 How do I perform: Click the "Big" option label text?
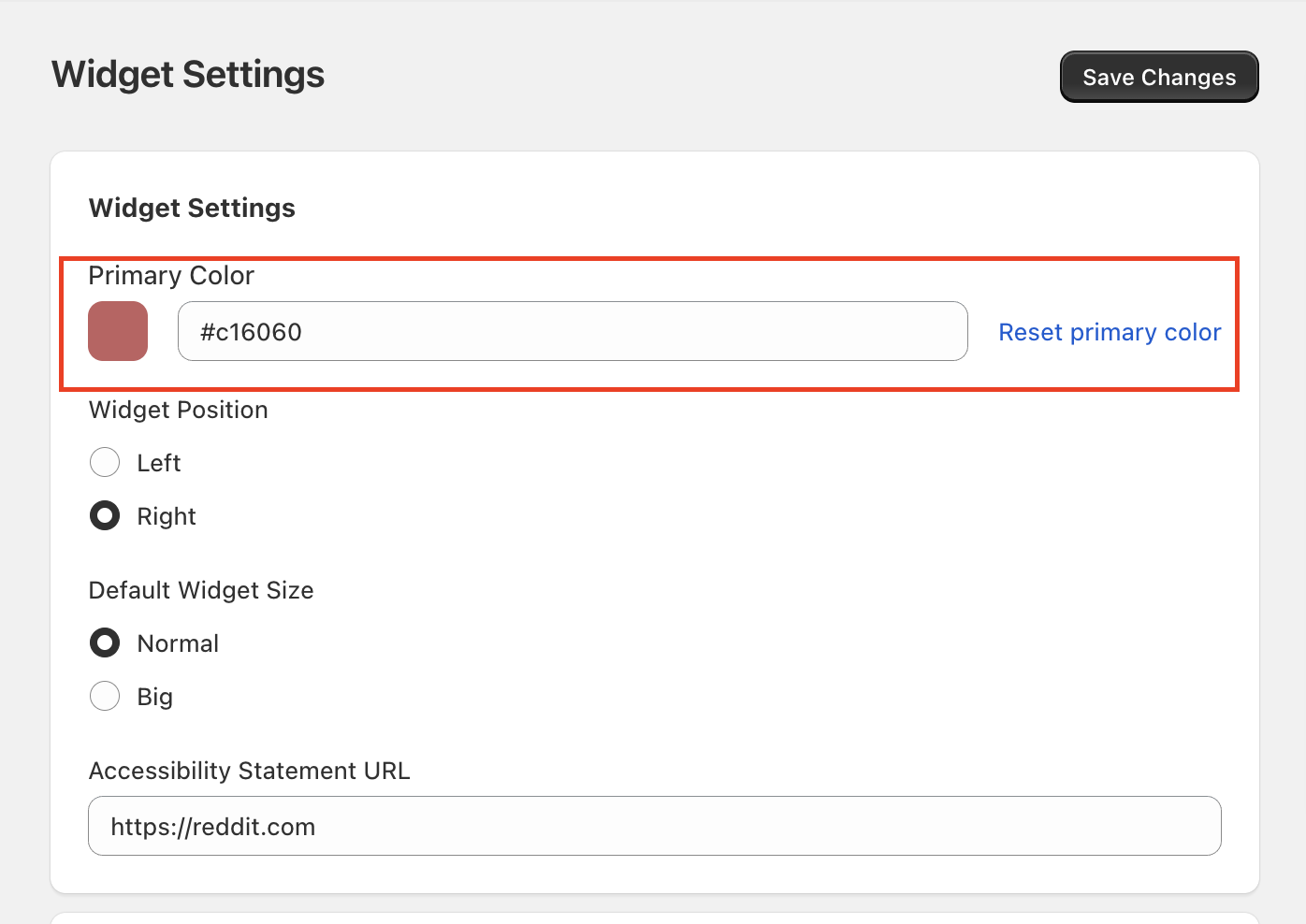(x=154, y=697)
